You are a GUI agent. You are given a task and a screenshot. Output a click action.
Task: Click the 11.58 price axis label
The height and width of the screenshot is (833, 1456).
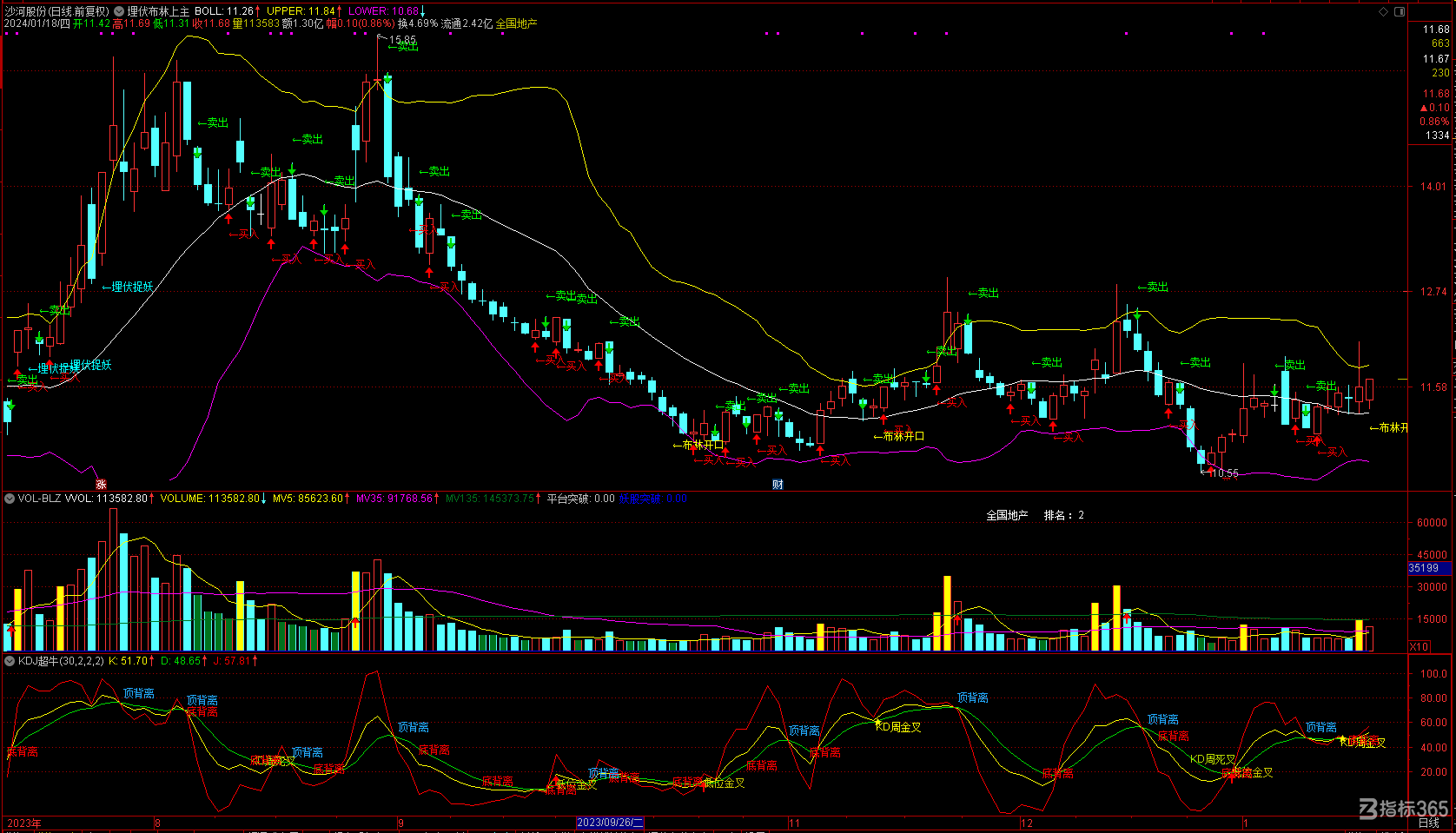click(1433, 387)
